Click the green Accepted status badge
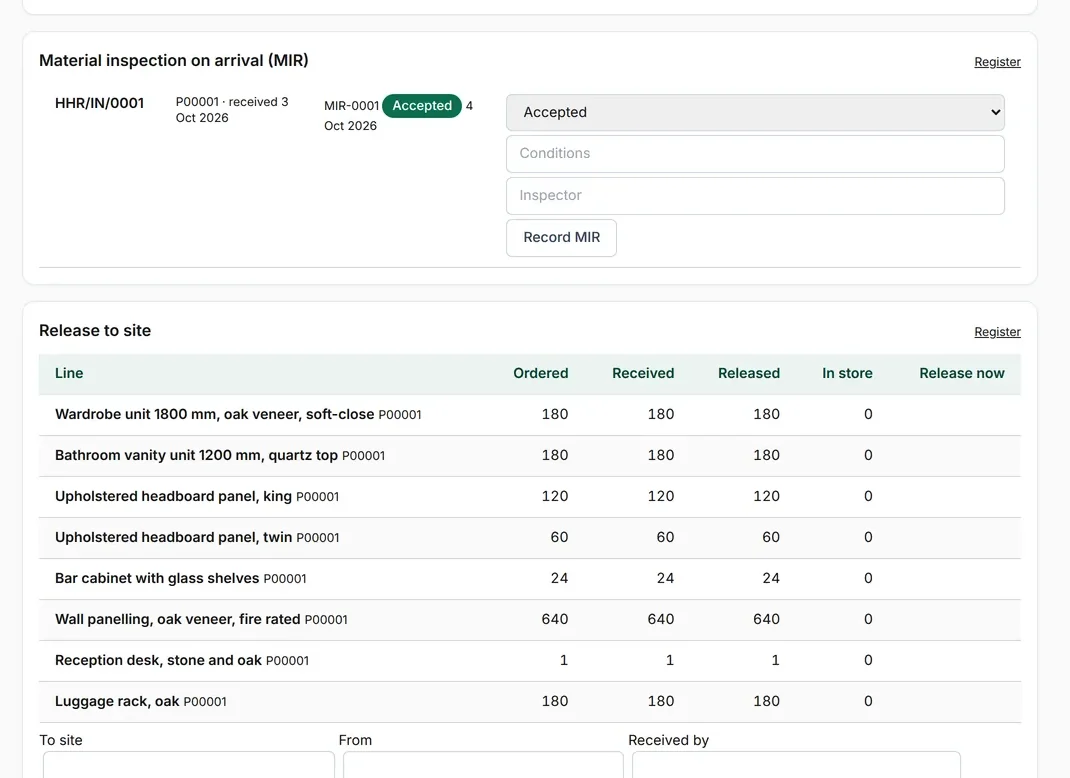This screenshot has width=1070, height=778. (x=422, y=106)
